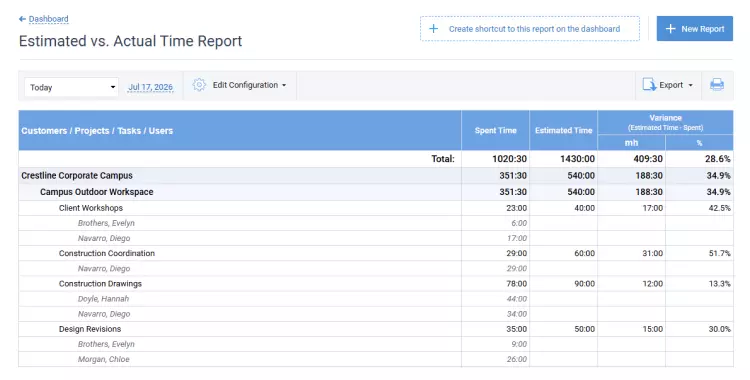Expand the Edit Configuration menu

pyautogui.click(x=249, y=85)
